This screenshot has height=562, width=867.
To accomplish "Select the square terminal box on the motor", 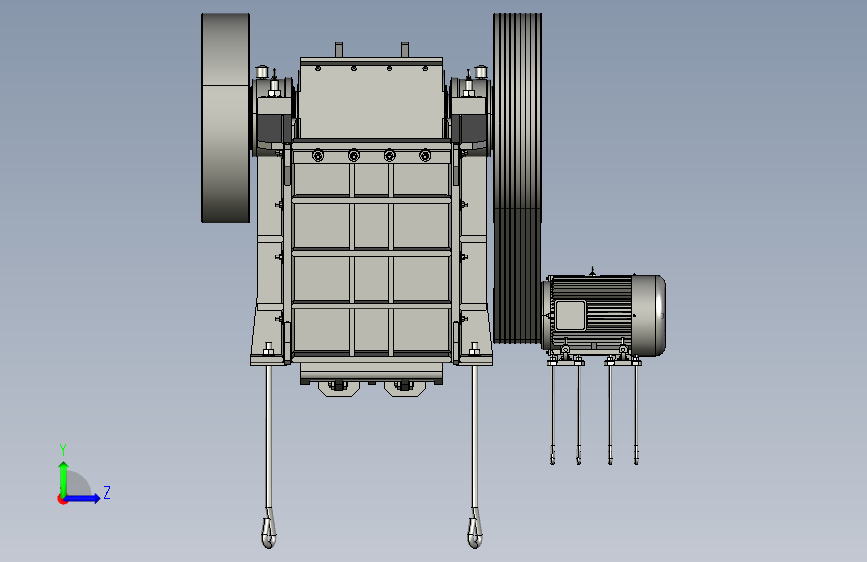I will (x=570, y=315).
